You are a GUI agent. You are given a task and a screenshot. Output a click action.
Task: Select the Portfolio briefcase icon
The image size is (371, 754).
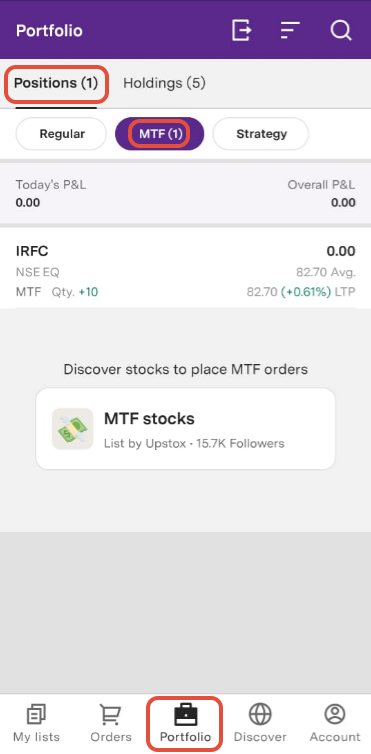[185, 715]
